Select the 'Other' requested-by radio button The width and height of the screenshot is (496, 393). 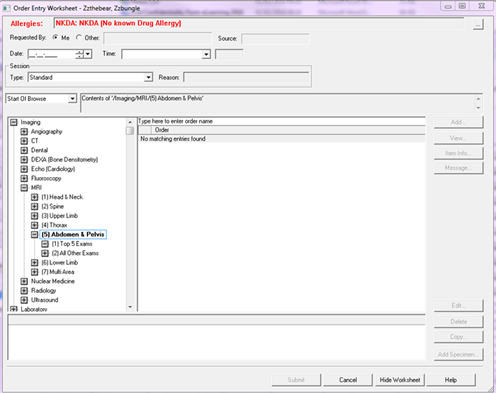[x=79, y=37]
